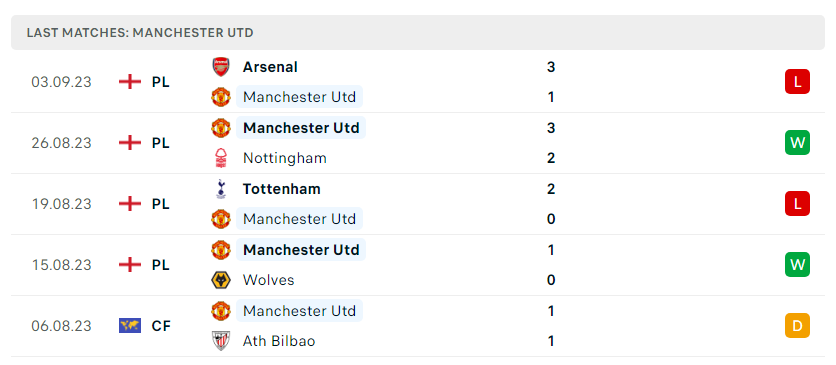836x365 pixels.
Task: Click the Nottingham Forest crest icon
Action: pos(221,158)
